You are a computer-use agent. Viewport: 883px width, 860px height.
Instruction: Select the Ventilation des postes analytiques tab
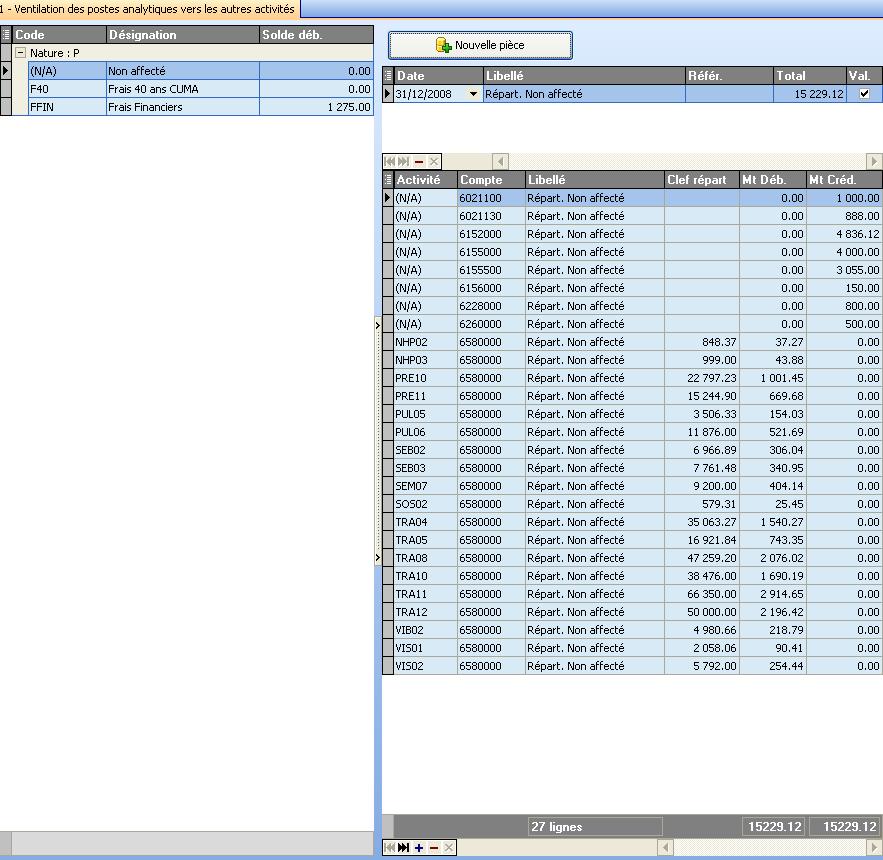tap(150, 8)
